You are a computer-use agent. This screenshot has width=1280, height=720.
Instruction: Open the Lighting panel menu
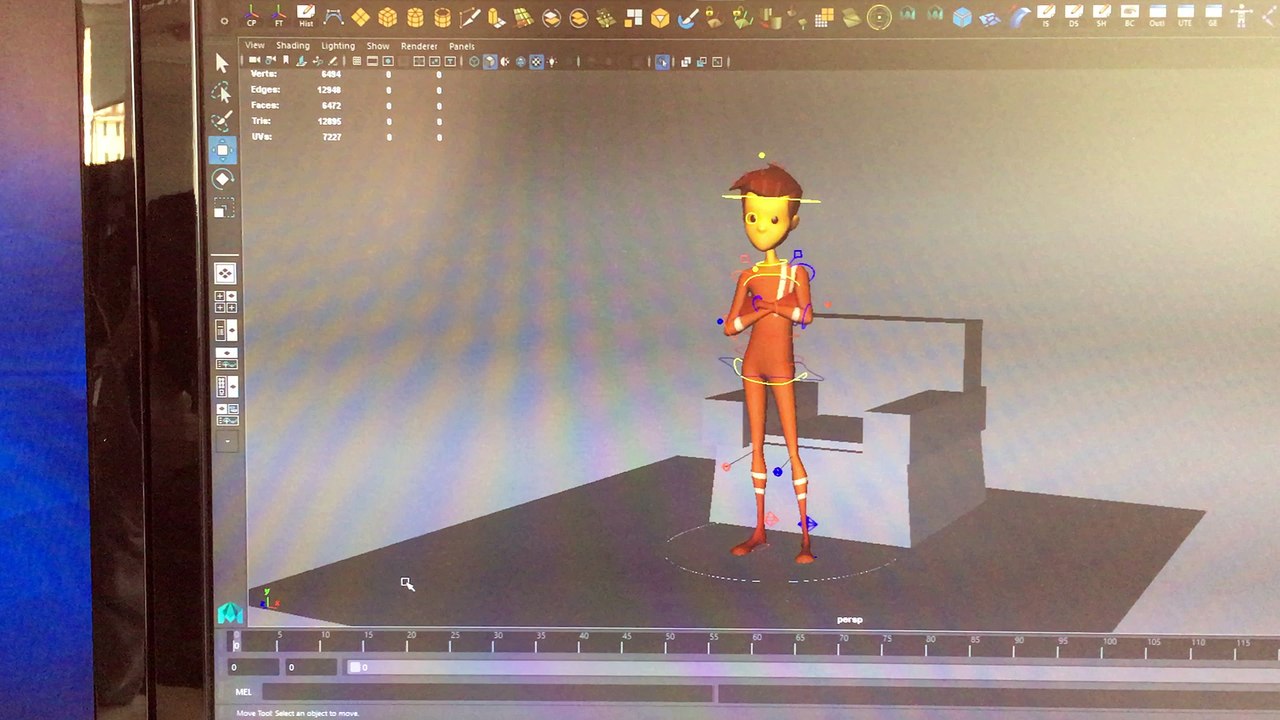[x=338, y=46]
